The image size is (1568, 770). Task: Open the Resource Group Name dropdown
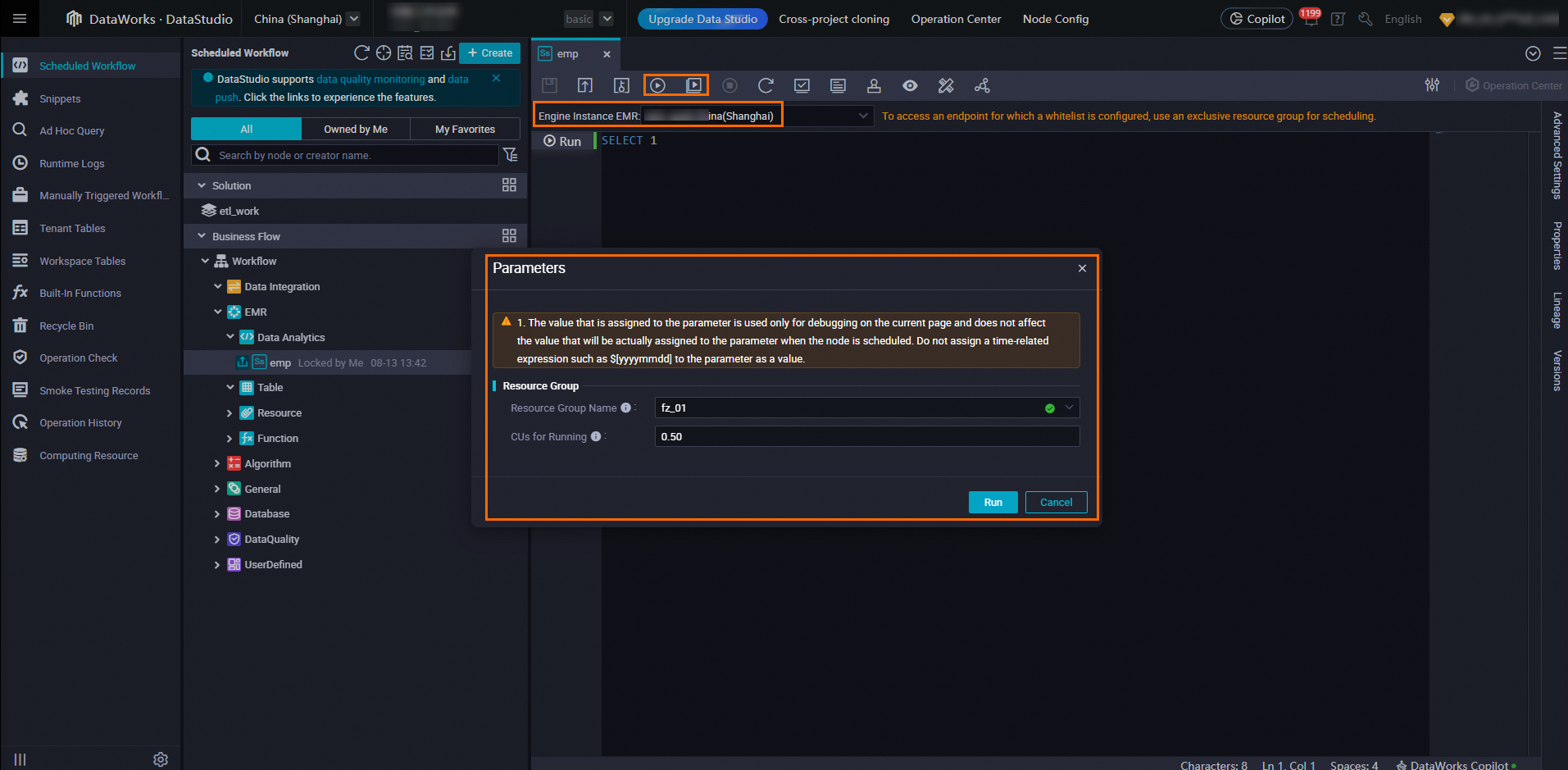coord(867,408)
